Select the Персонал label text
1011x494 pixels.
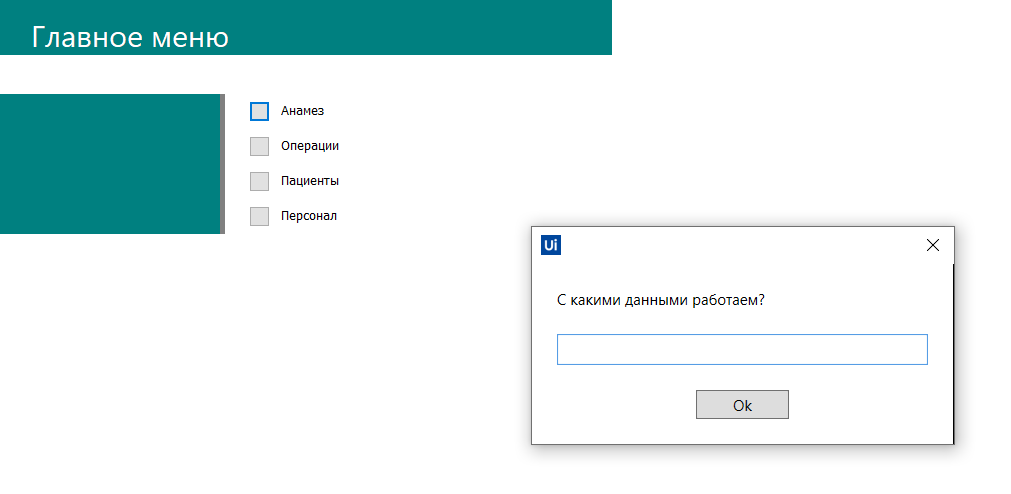[x=309, y=215]
